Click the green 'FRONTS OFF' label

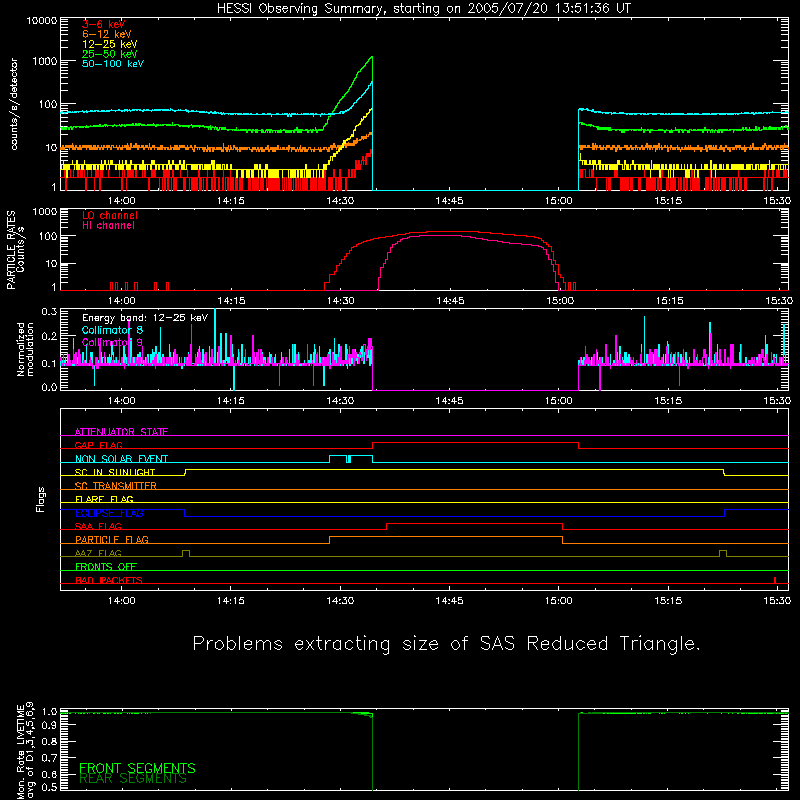tap(106, 567)
